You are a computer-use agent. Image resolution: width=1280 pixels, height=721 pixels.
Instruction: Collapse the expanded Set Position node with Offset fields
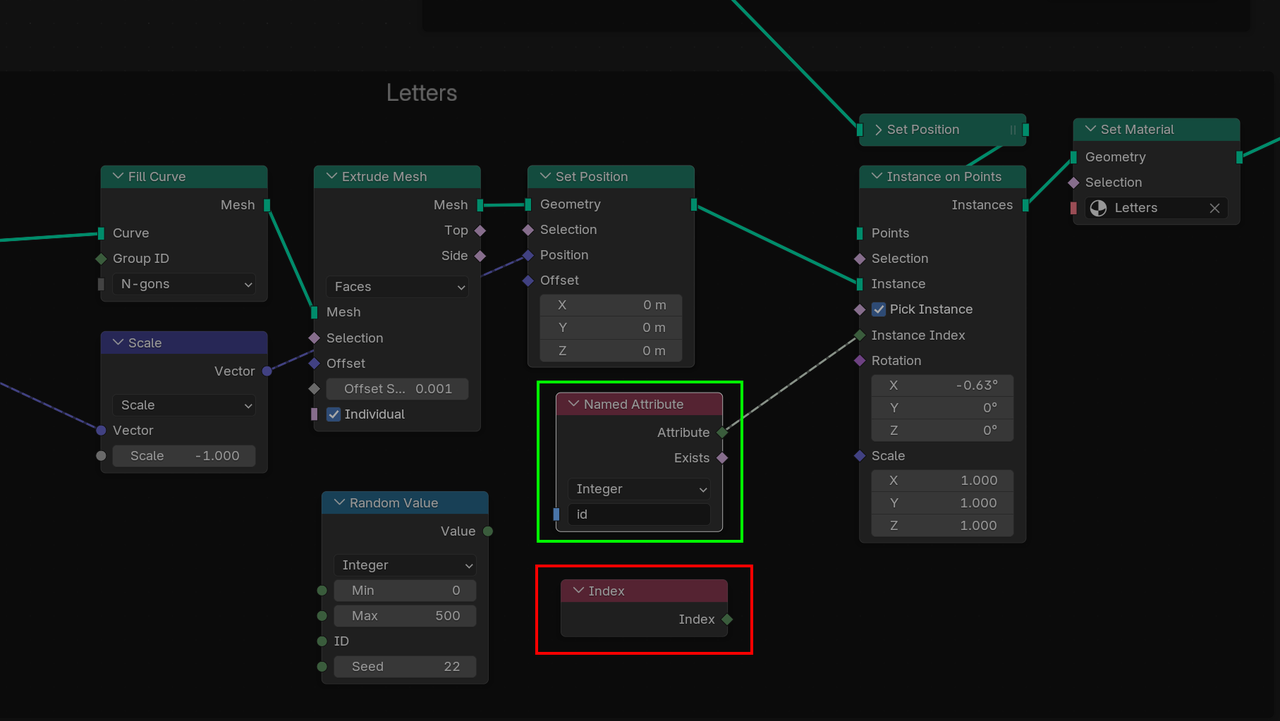tap(545, 177)
